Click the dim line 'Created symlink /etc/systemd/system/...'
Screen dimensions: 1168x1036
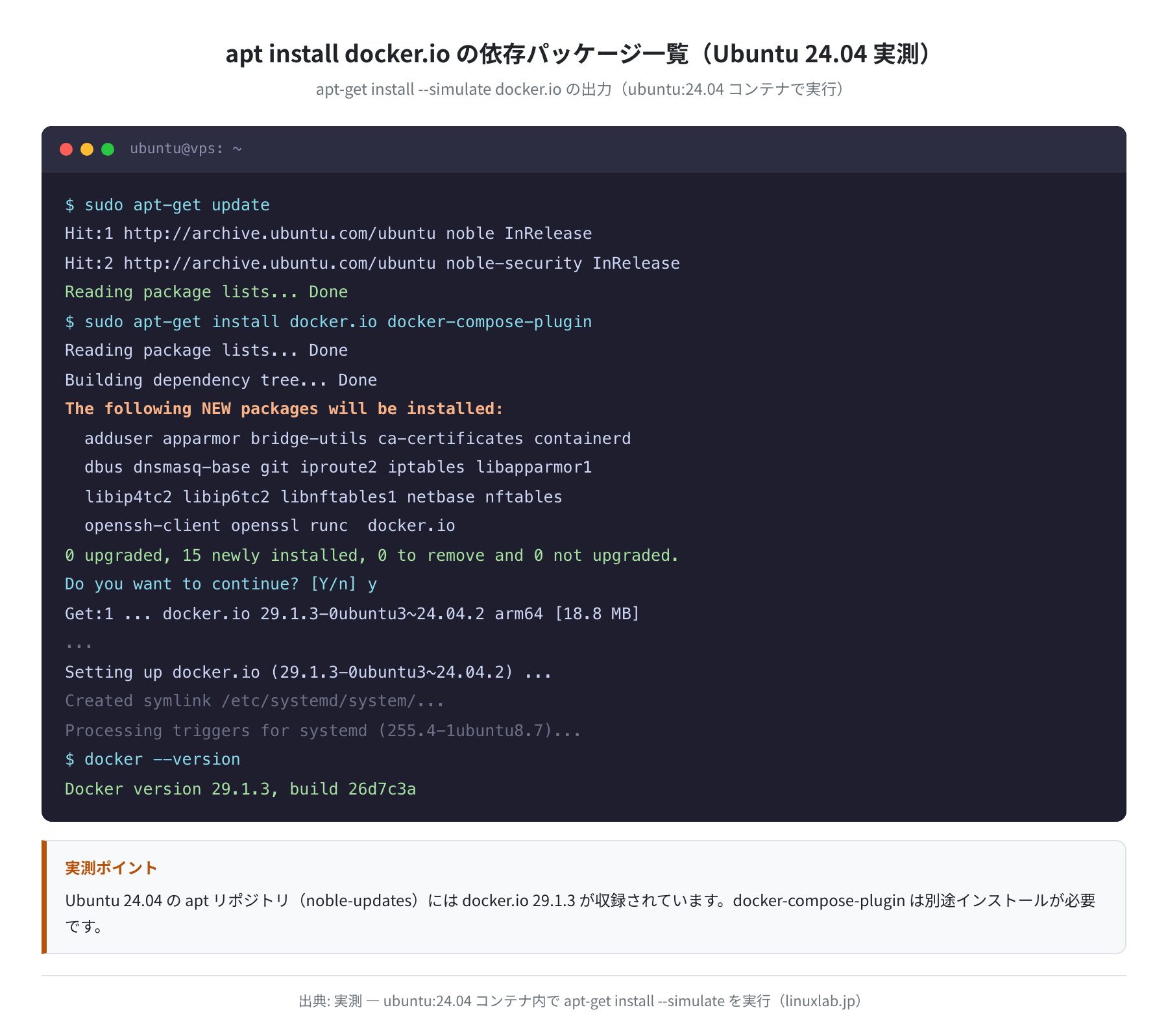[x=255, y=701]
